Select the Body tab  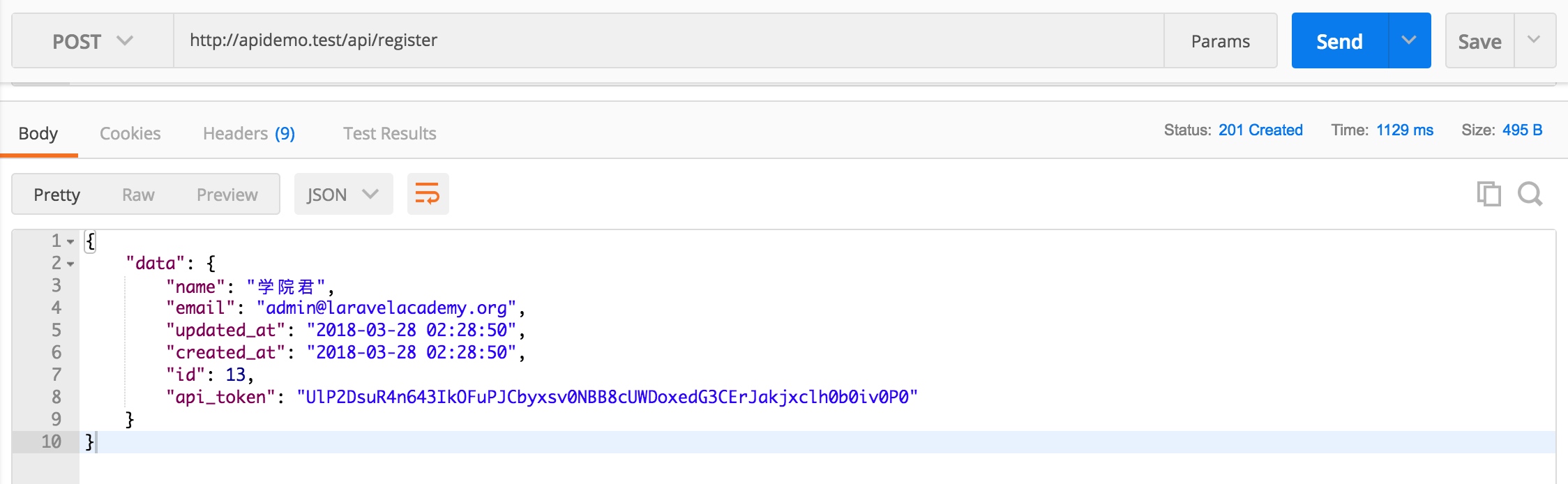pos(38,133)
